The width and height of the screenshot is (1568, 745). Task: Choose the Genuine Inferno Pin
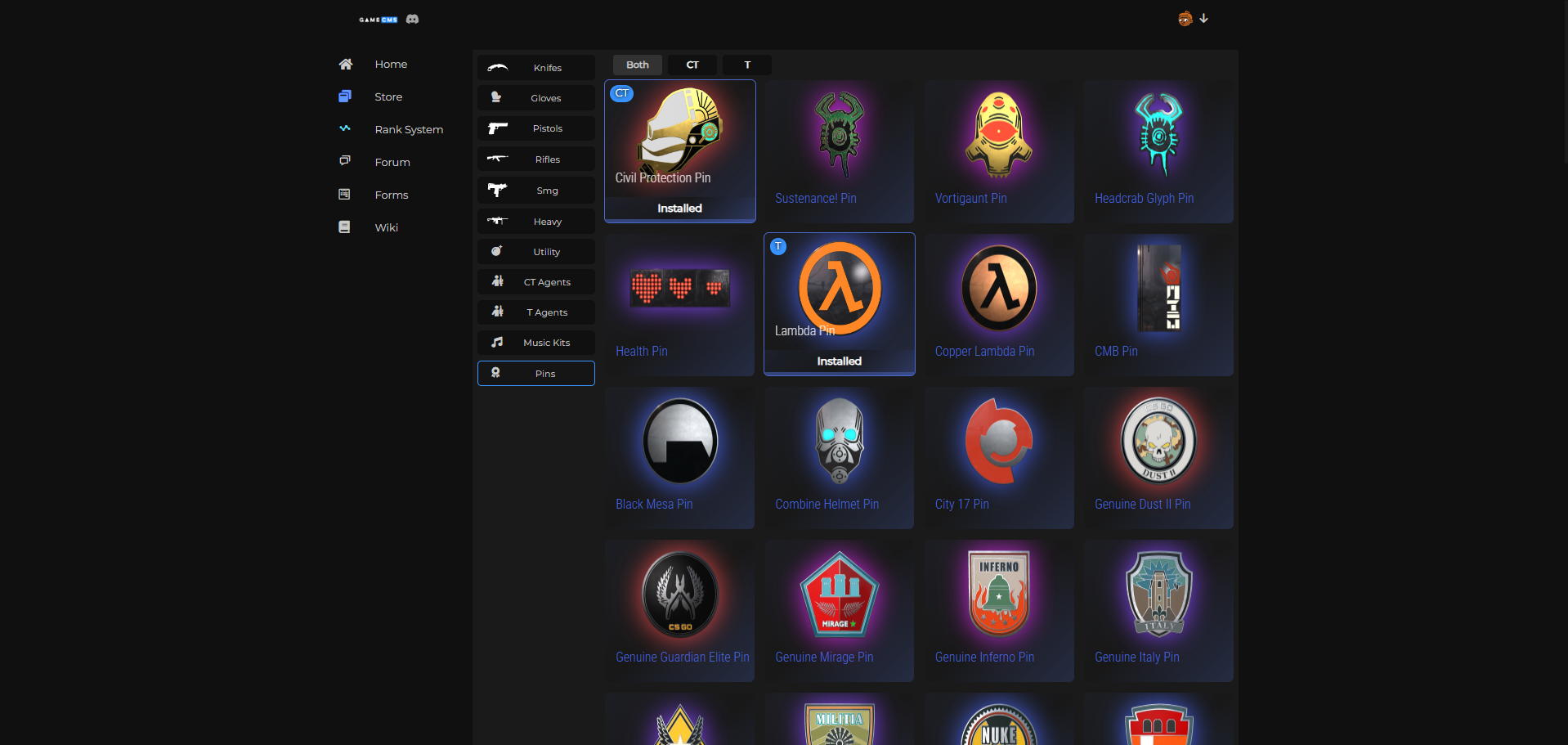999,610
